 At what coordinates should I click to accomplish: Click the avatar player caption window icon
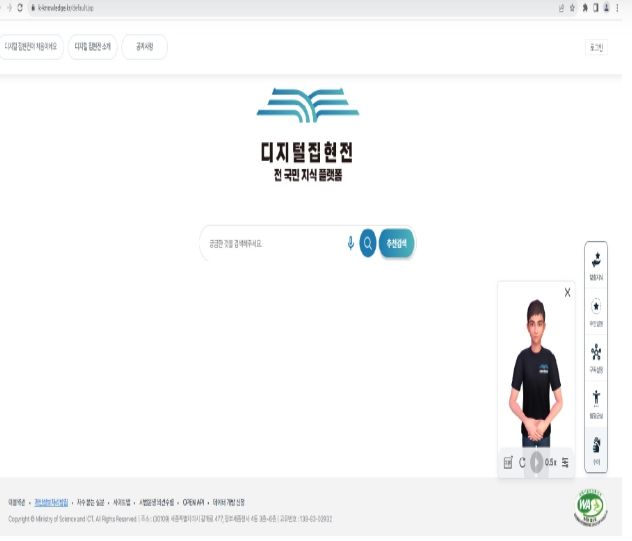[x=508, y=462]
